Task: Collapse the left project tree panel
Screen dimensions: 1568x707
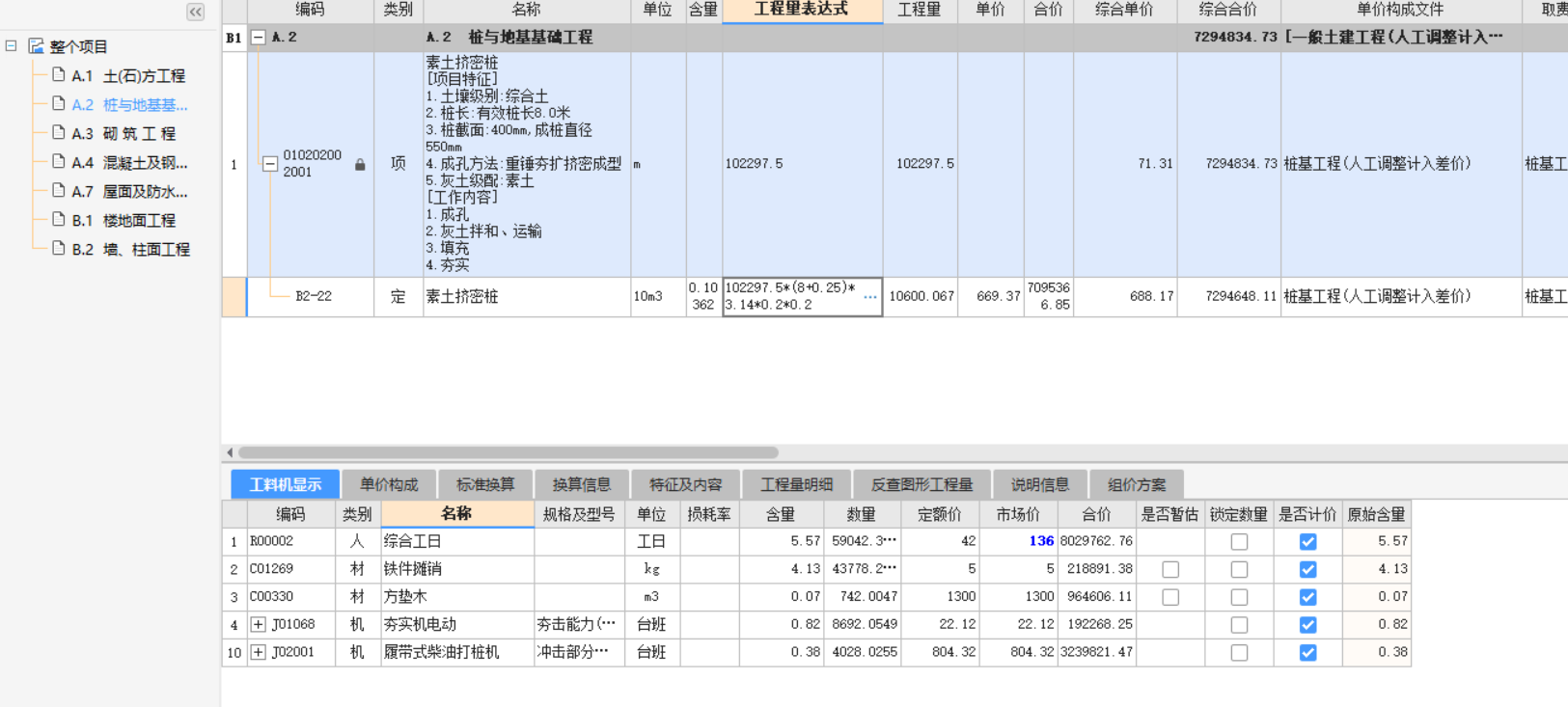Action: [x=196, y=12]
